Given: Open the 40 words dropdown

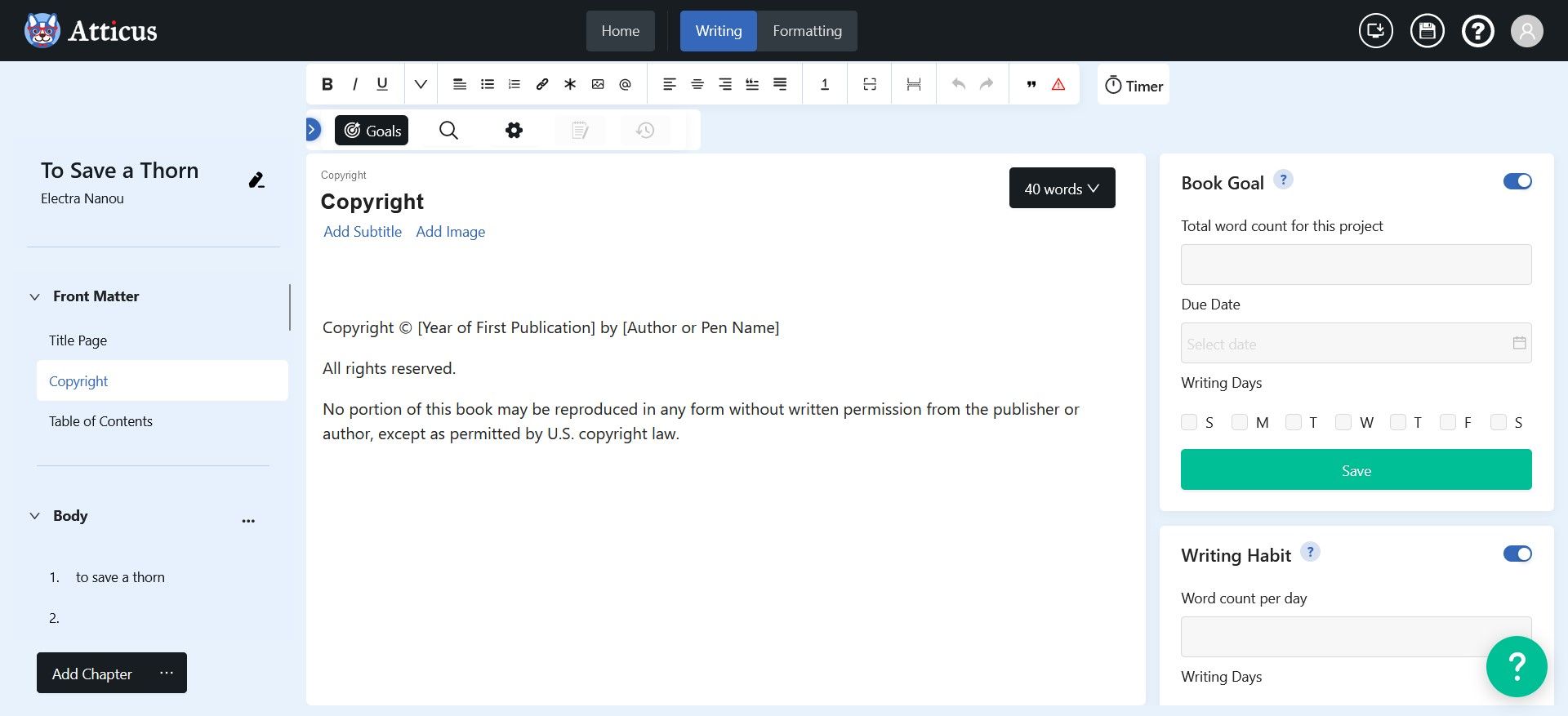Looking at the screenshot, I should pos(1062,189).
